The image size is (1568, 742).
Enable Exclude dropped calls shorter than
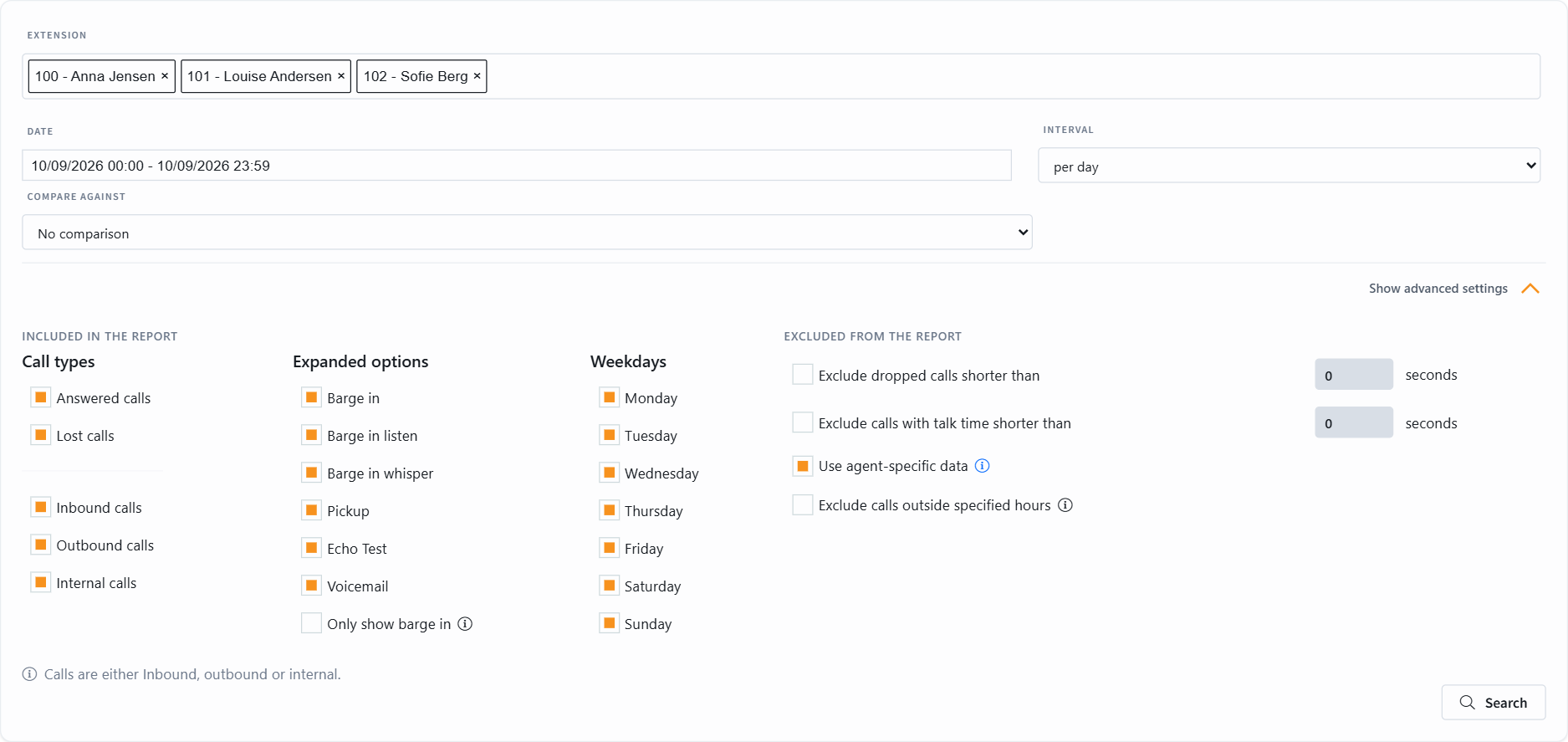pos(803,375)
